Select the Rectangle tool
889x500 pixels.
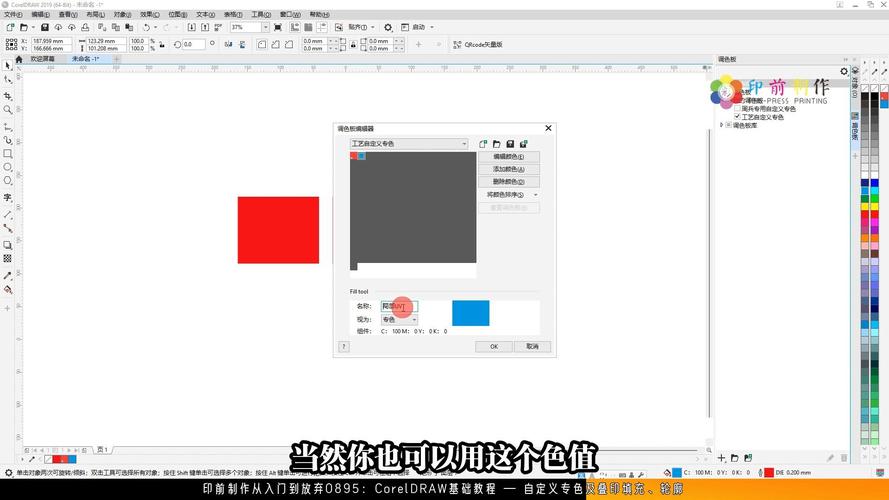click(x=7, y=154)
